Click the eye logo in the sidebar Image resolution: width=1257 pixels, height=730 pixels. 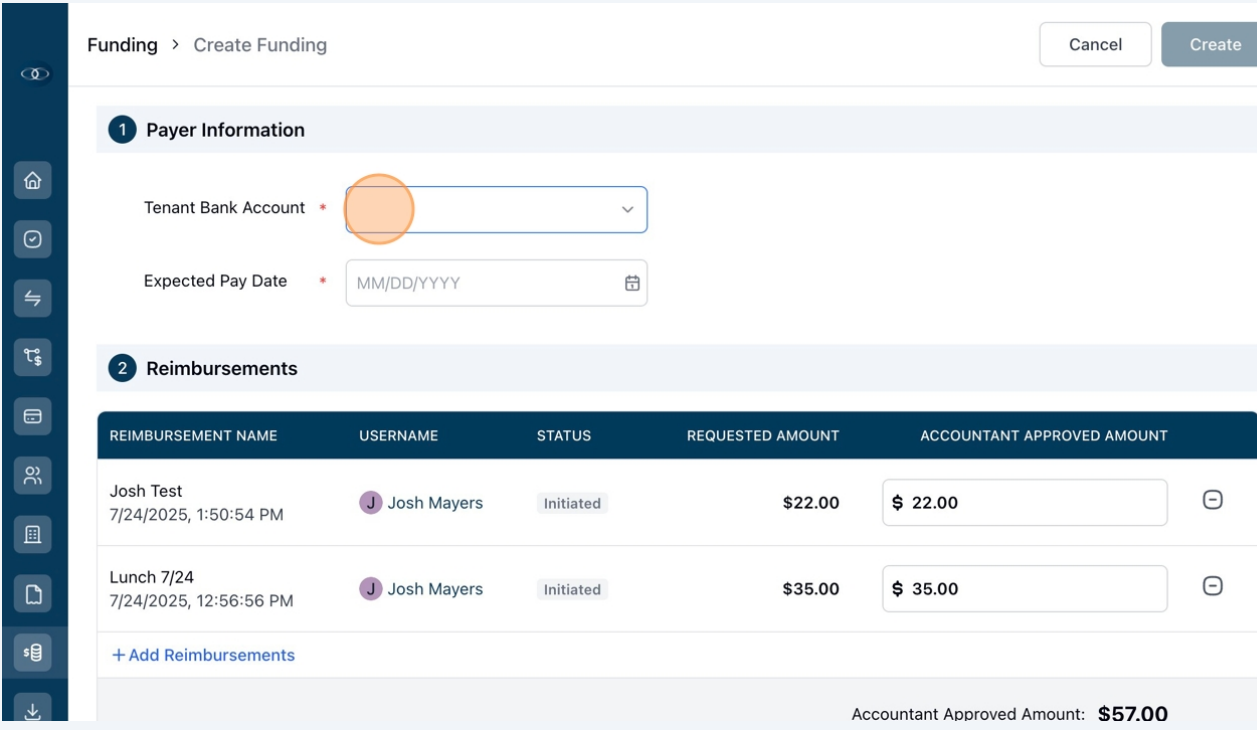33,74
